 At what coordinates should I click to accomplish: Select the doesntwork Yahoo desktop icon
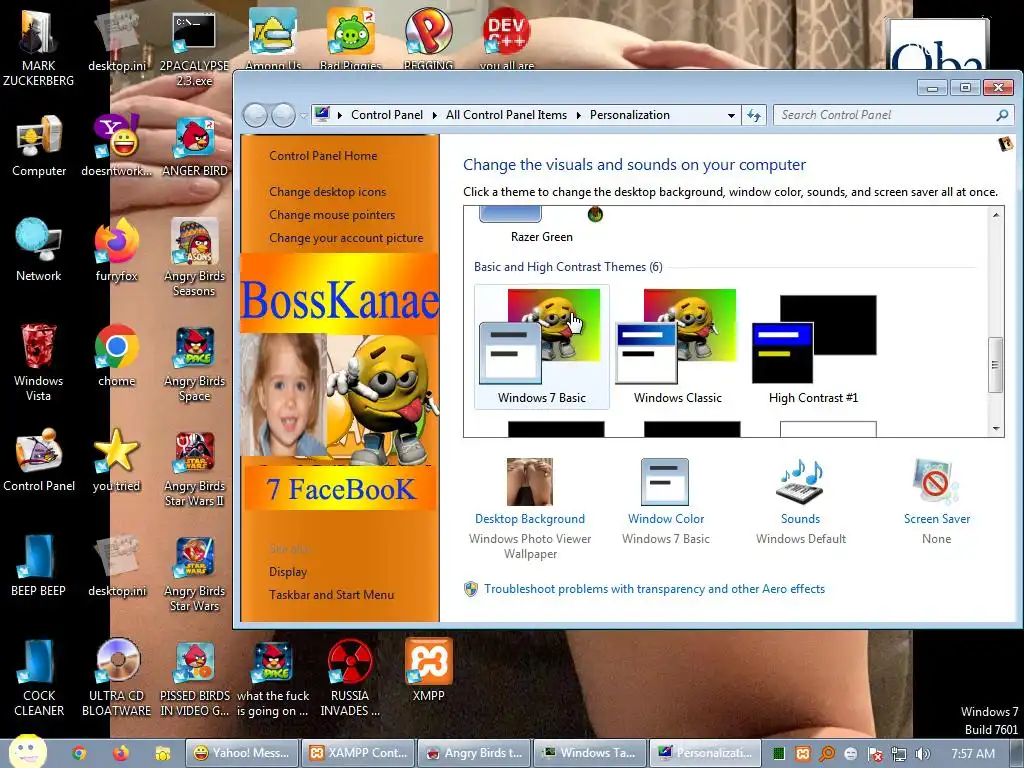tap(116, 145)
